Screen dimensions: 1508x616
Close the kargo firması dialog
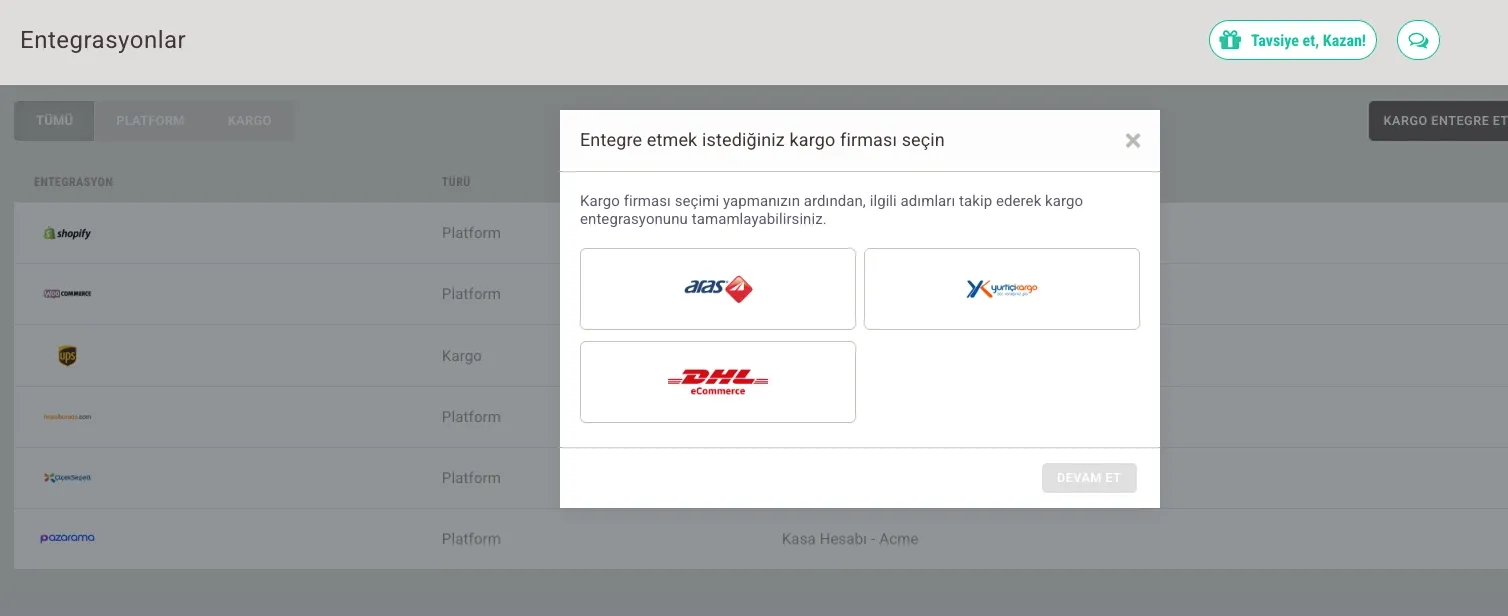point(1132,141)
